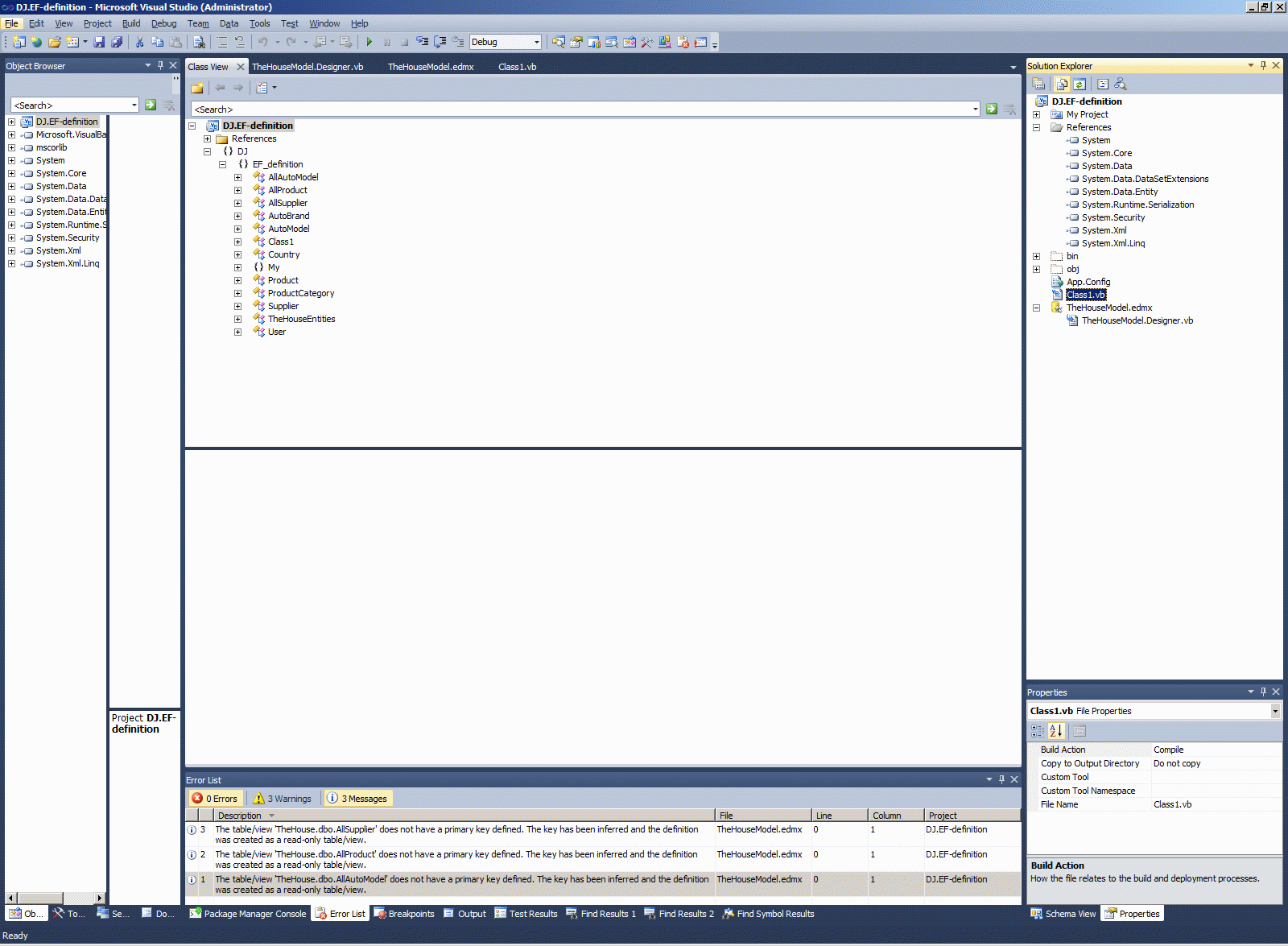Screen dimensions: 1288x946
Task: Click the Class View Forward arrow
Action: tap(238, 88)
